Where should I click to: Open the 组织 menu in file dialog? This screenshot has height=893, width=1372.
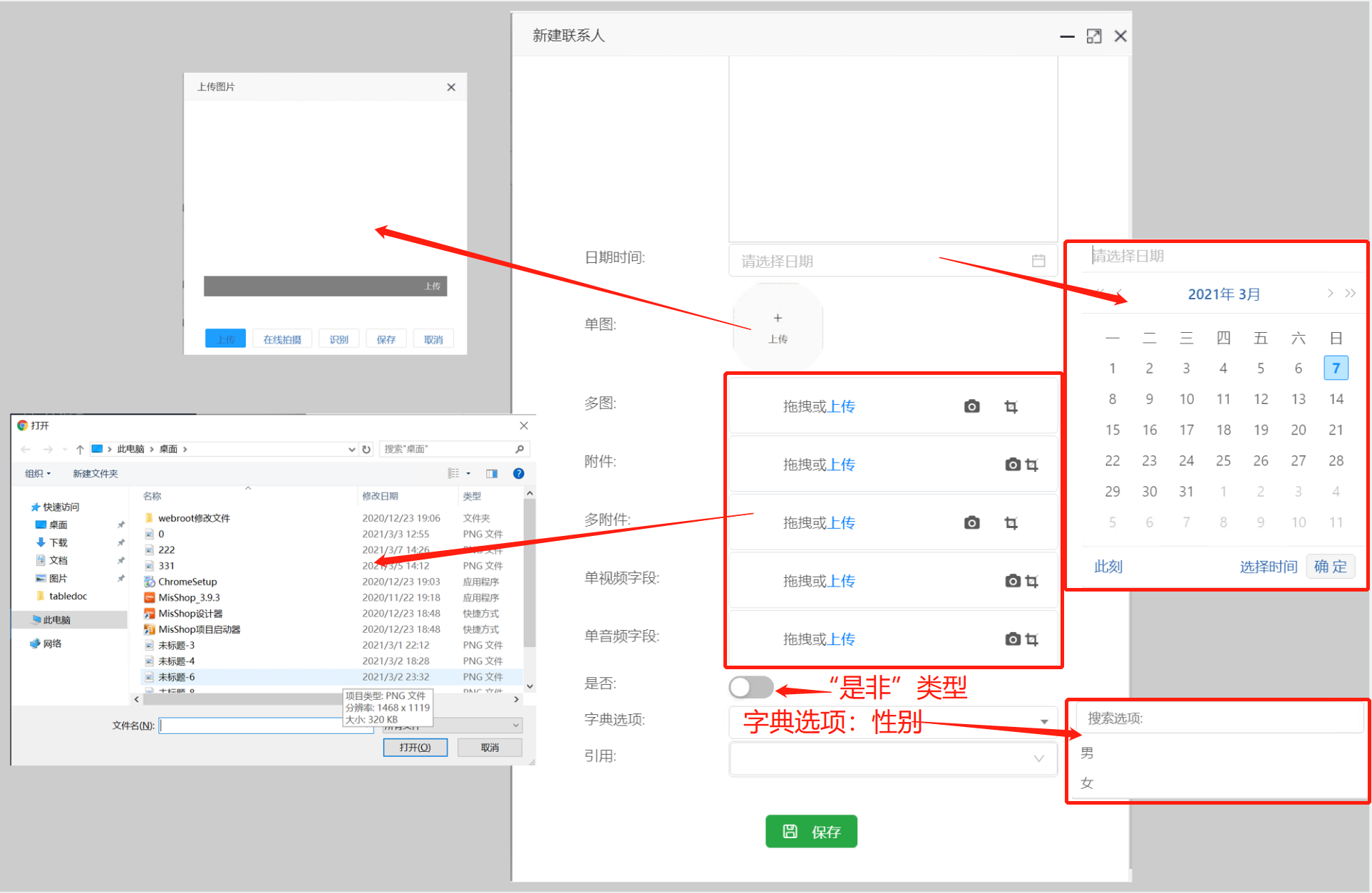pos(37,473)
